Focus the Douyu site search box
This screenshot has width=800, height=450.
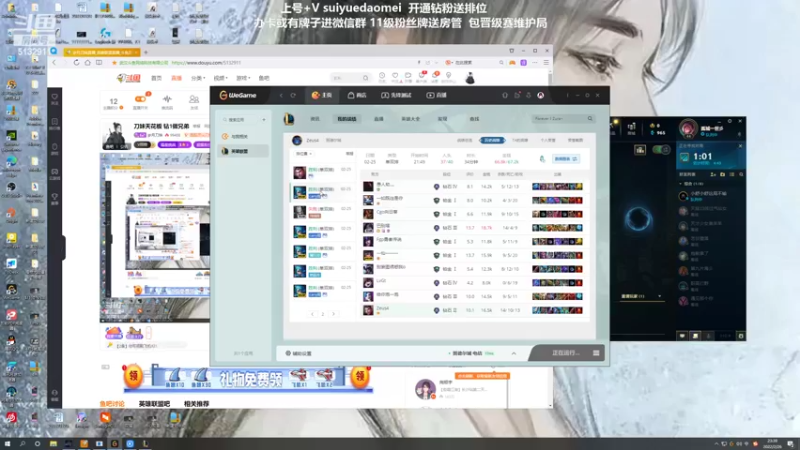tap(350, 78)
